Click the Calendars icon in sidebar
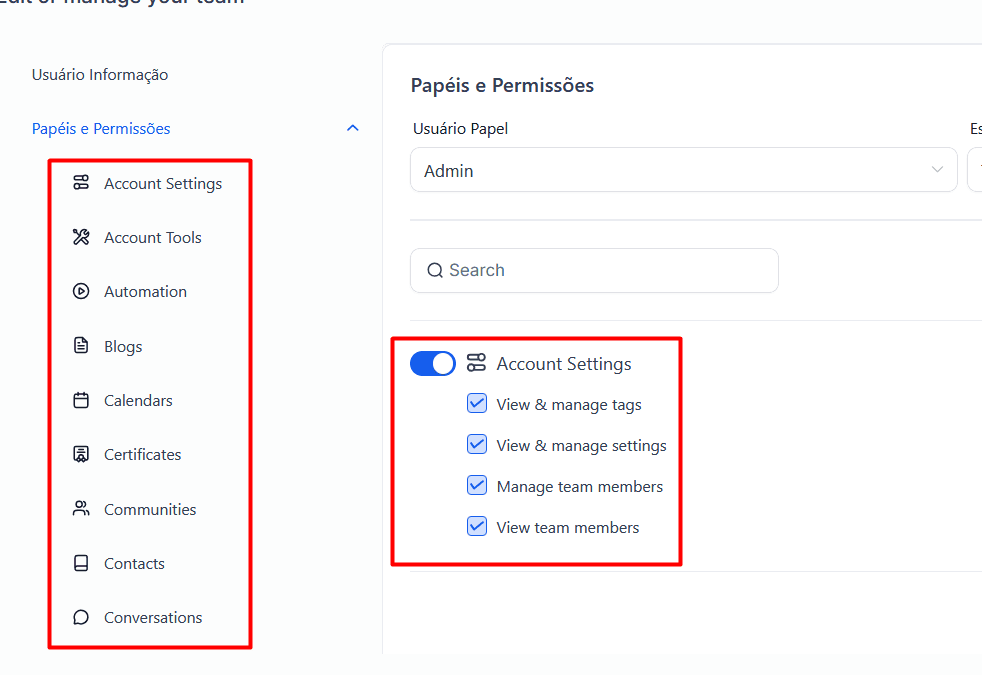The image size is (982, 675). coord(81,400)
